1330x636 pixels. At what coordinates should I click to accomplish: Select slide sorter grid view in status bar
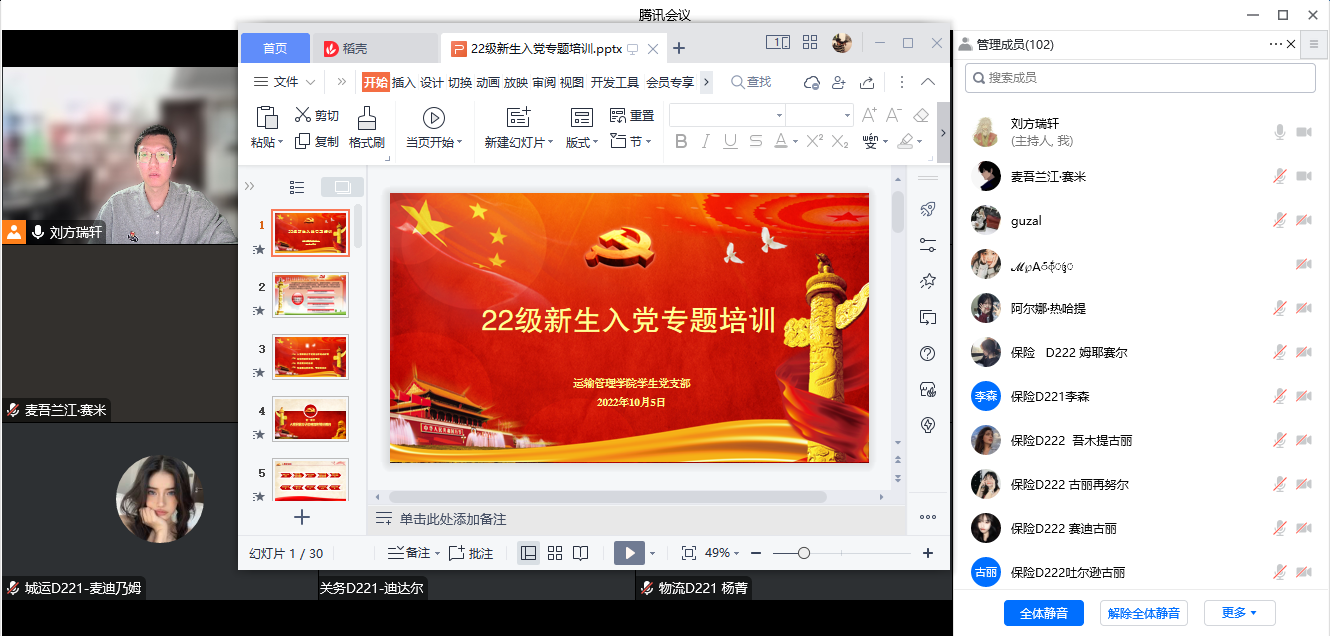[x=555, y=553]
